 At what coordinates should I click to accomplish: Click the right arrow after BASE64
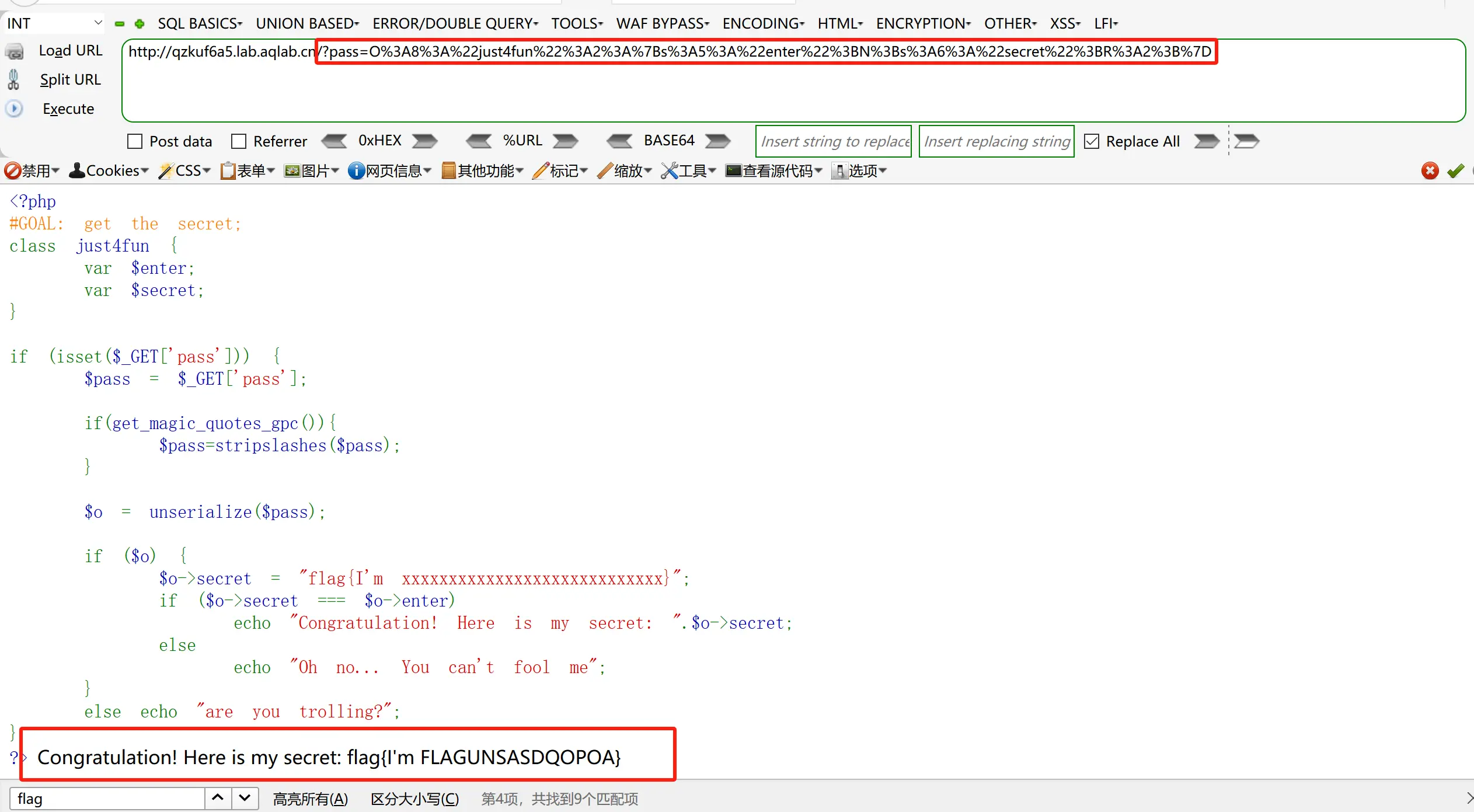click(717, 141)
